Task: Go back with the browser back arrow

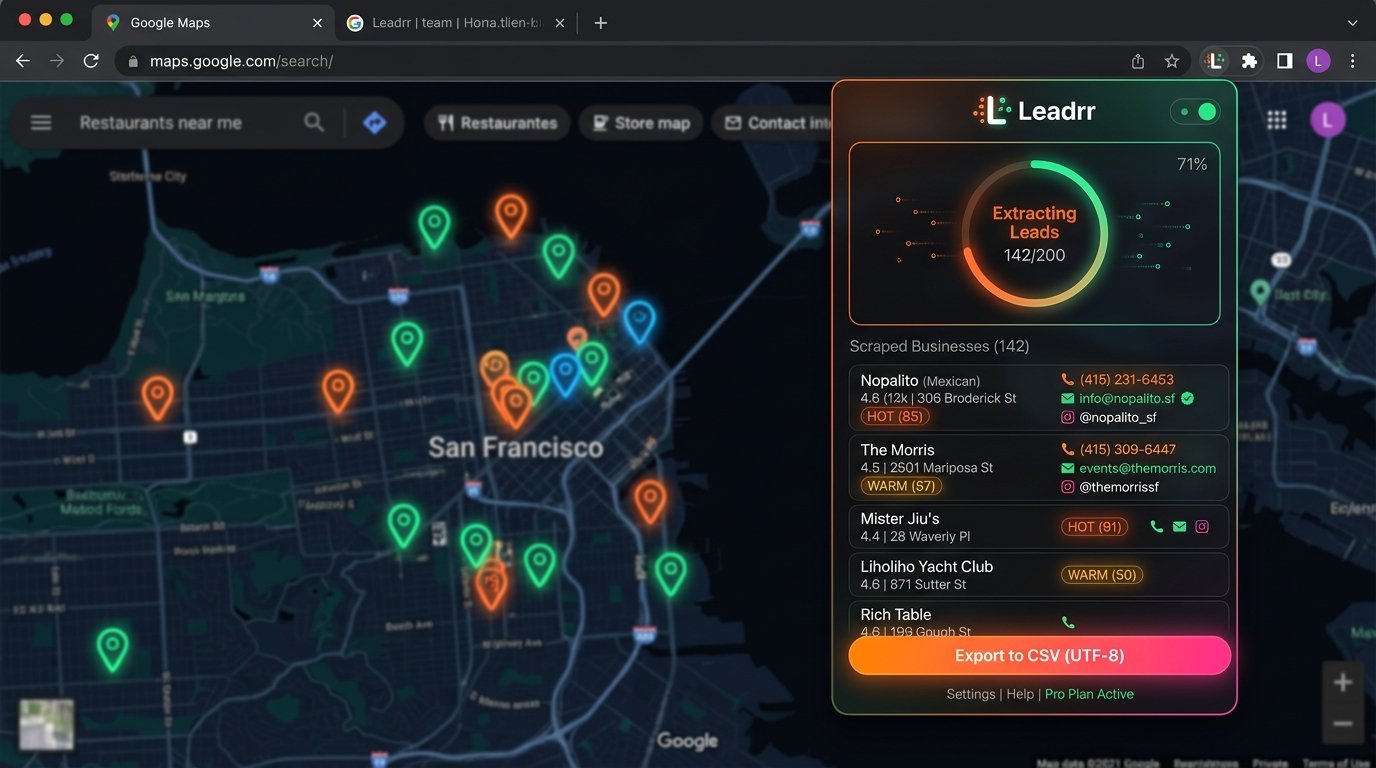Action: [x=23, y=61]
